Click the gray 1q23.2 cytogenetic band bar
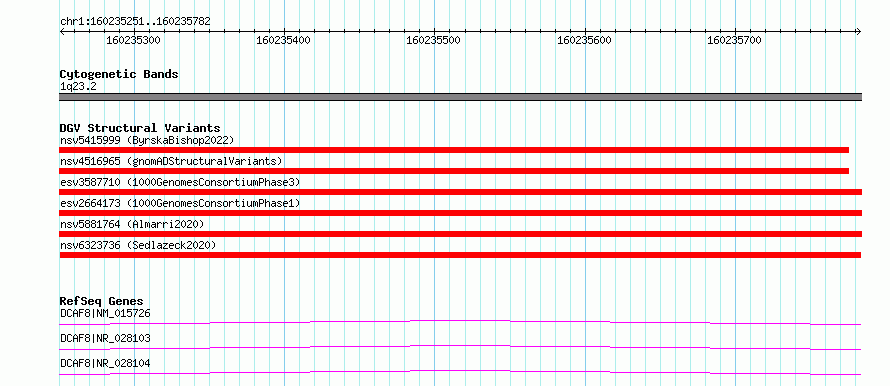890x386 pixels. pyautogui.click(x=460, y=97)
